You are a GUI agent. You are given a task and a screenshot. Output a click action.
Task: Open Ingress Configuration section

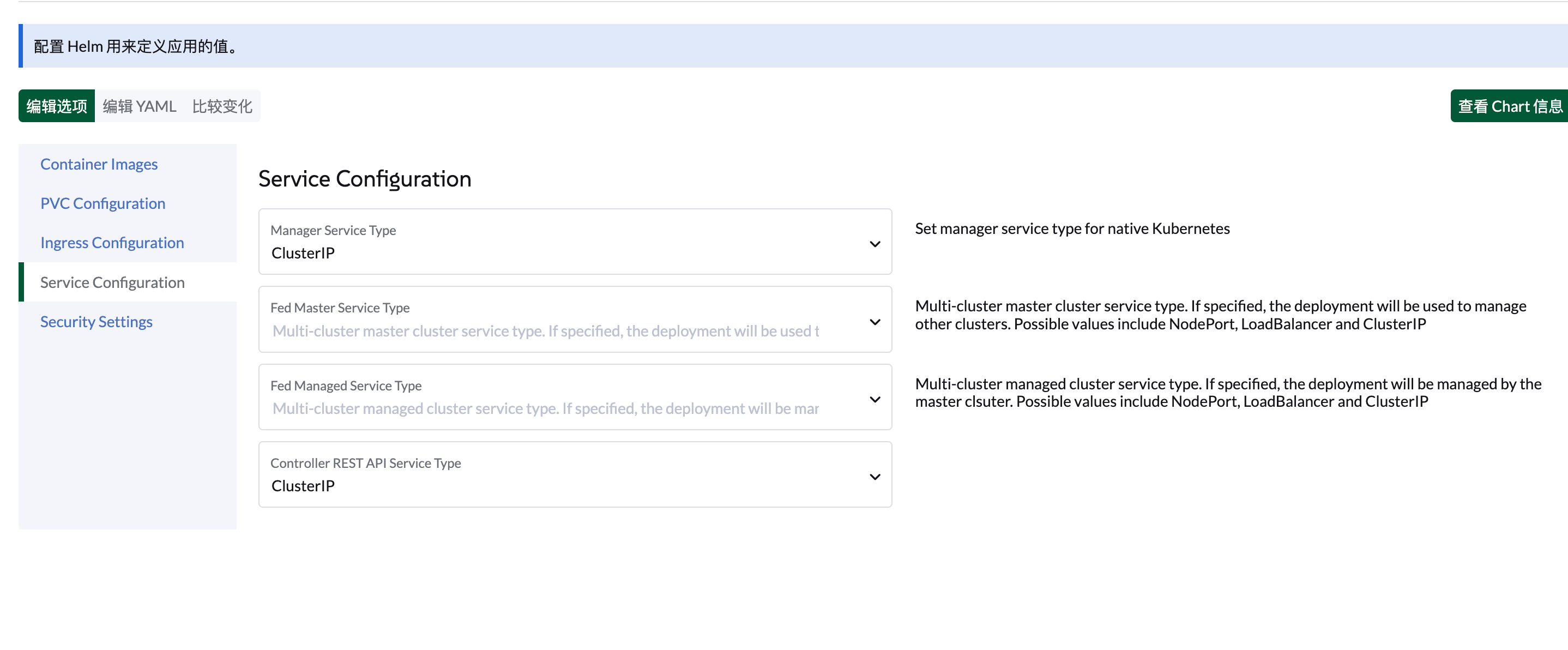[112, 243]
